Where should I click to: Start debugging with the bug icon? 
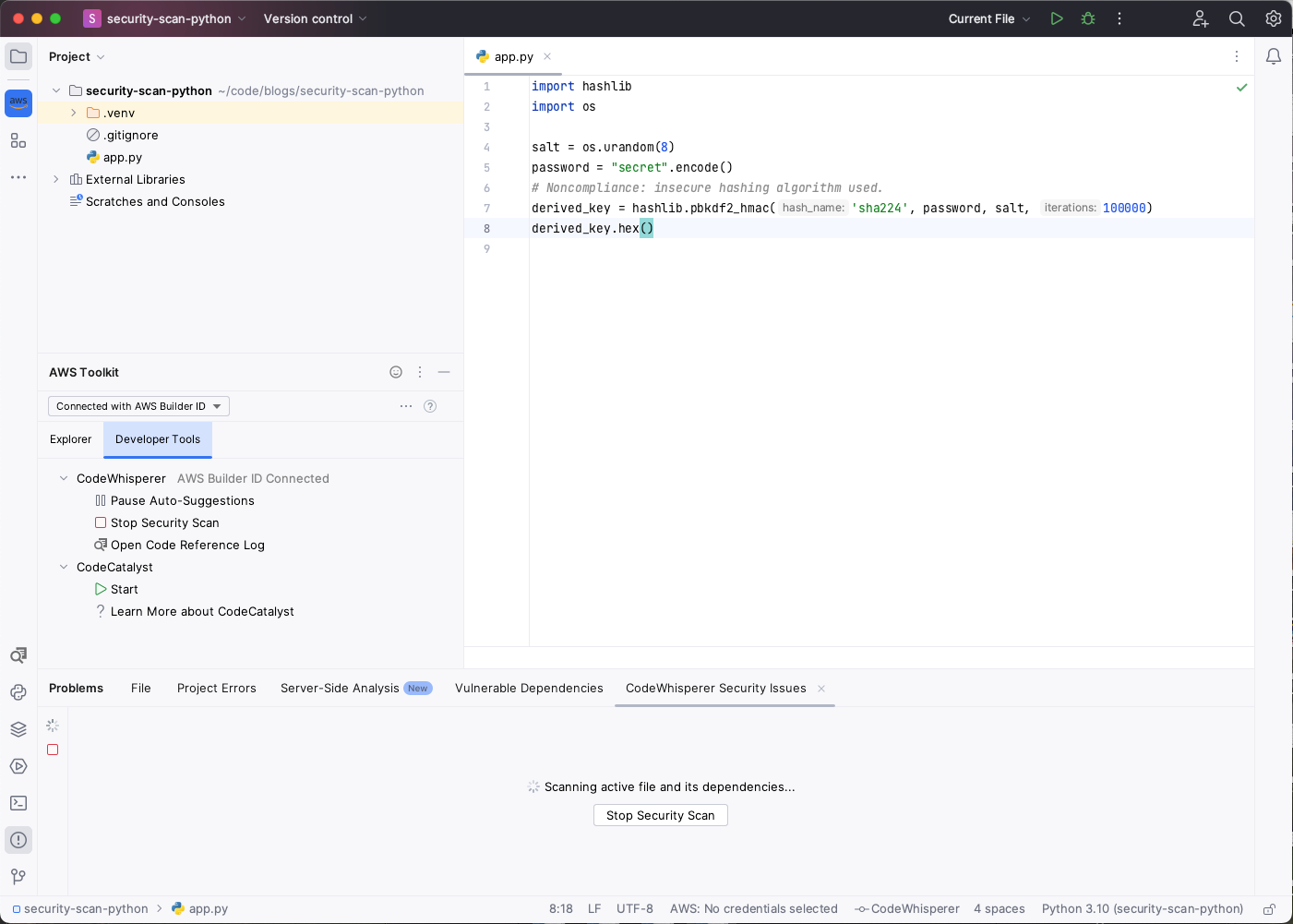(1088, 18)
